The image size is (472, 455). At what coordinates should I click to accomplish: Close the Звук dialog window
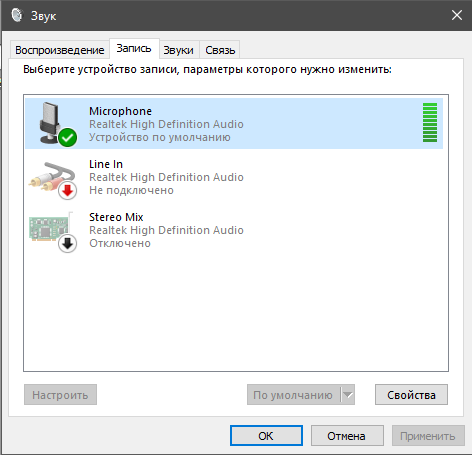click(456, 15)
